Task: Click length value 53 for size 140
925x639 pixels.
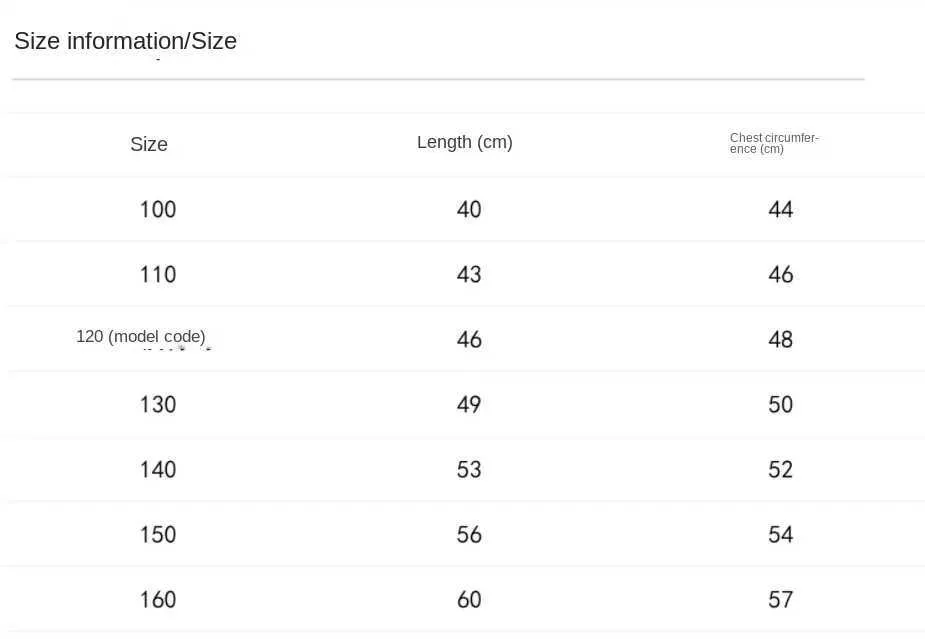Action: [469, 469]
